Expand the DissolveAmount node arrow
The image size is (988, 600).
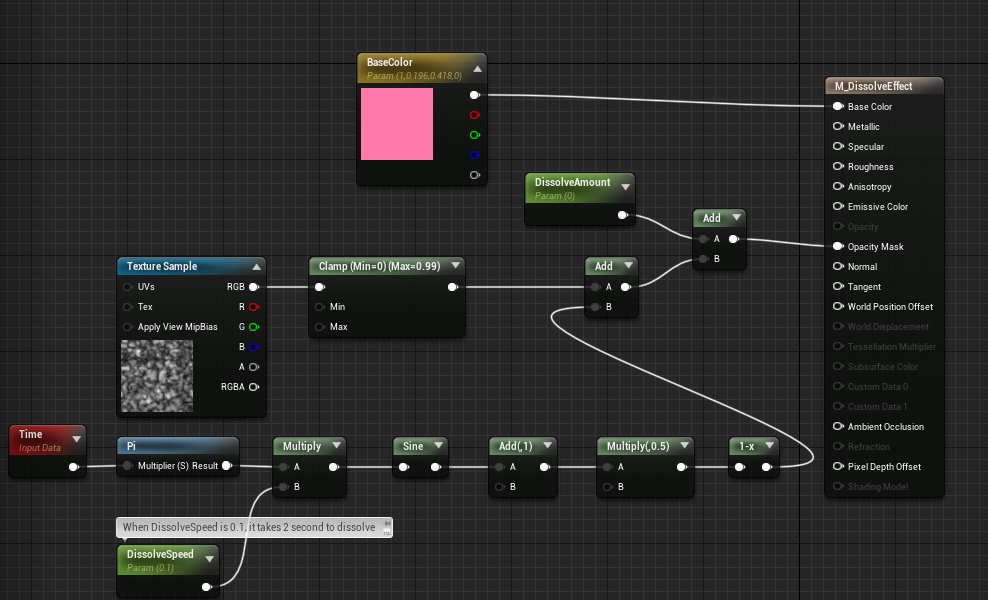626,187
